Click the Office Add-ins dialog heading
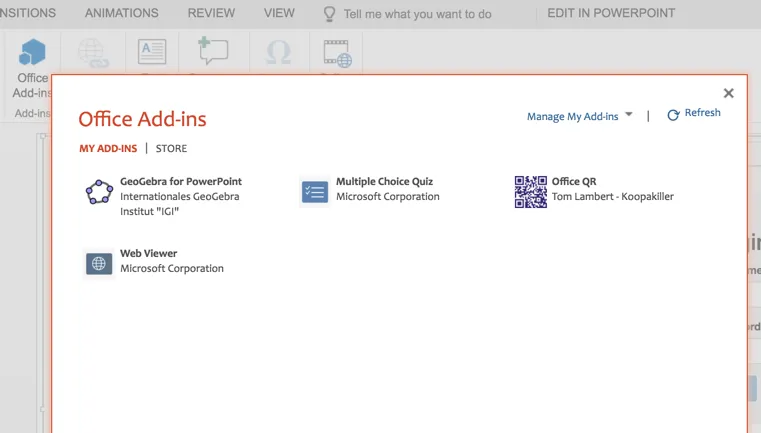The width and height of the screenshot is (761, 433). point(142,119)
